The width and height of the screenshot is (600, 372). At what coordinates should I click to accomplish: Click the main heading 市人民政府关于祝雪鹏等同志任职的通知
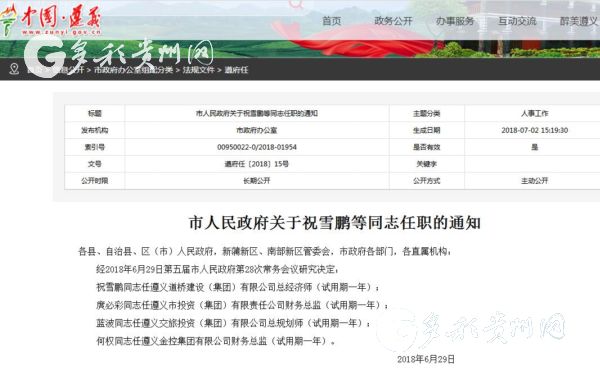335,223
